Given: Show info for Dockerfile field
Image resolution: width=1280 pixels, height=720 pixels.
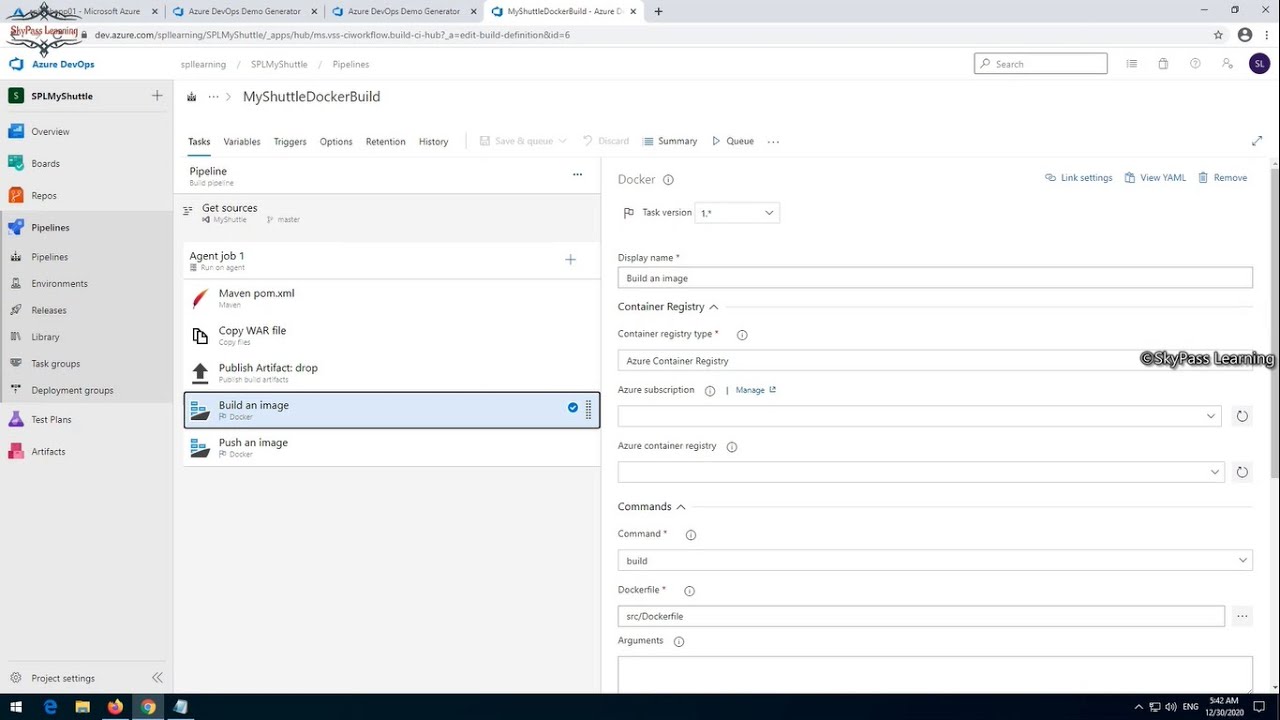Looking at the screenshot, I should [x=689, y=591].
